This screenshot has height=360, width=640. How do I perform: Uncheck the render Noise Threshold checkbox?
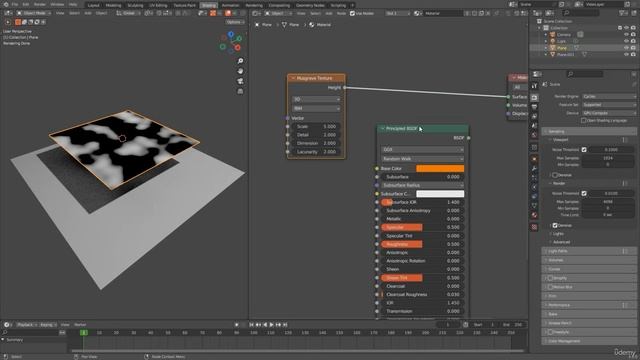[584, 193]
